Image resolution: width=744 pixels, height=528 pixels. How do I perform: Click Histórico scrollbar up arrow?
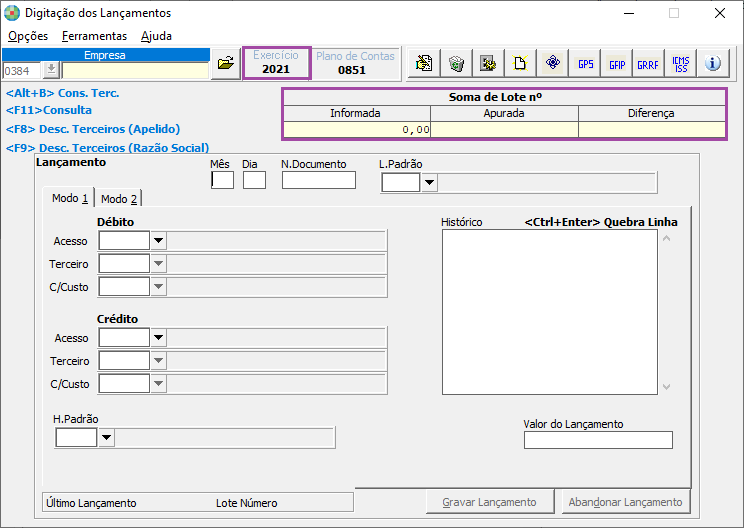(667, 238)
